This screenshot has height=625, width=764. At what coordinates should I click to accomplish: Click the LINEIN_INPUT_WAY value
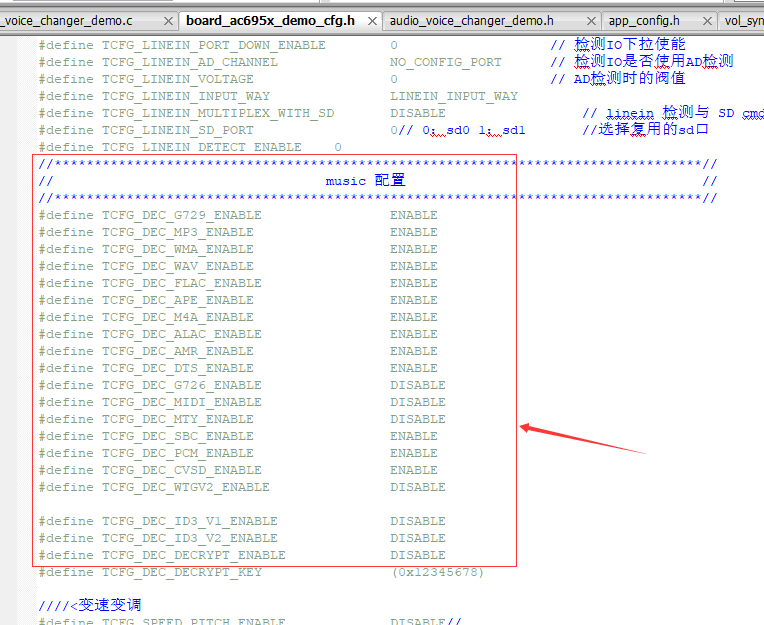pos(454,96)
